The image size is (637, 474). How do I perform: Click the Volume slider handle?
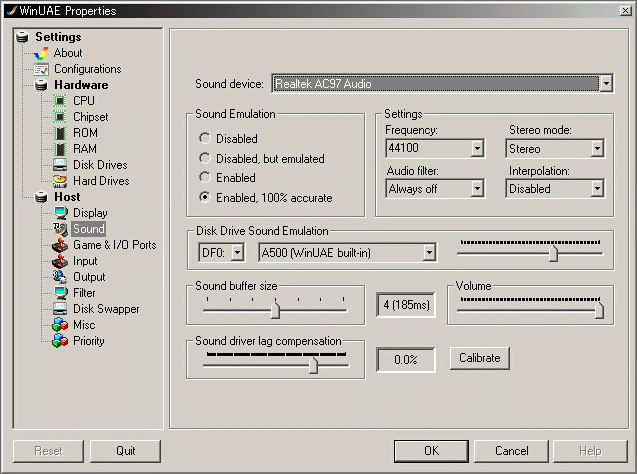pyautogui.click(x=599, y=311)
